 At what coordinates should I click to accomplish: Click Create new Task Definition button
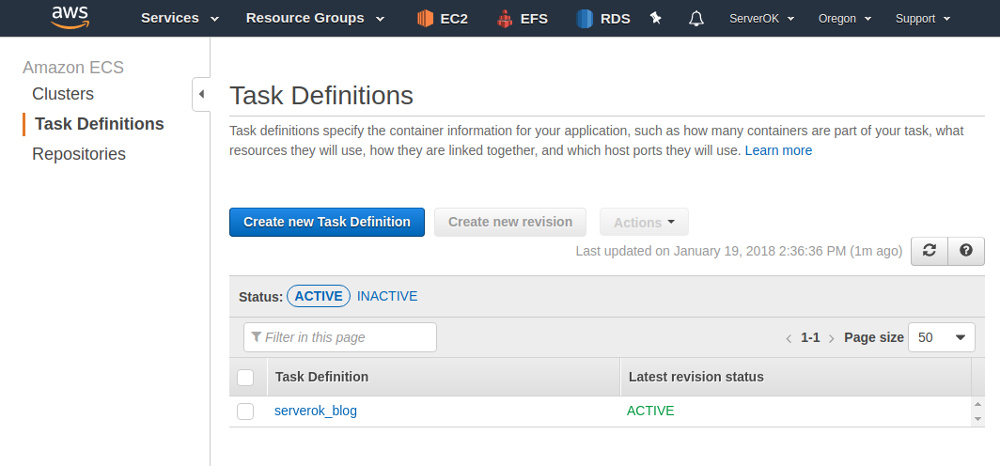click(x=327, y=222)
